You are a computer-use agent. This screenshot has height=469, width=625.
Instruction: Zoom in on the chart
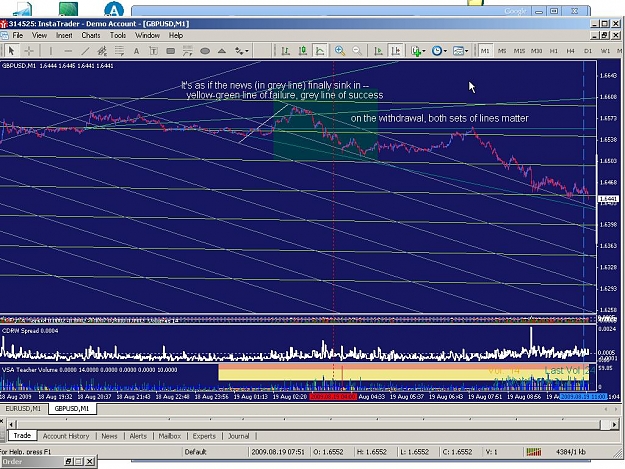[340, 51]
